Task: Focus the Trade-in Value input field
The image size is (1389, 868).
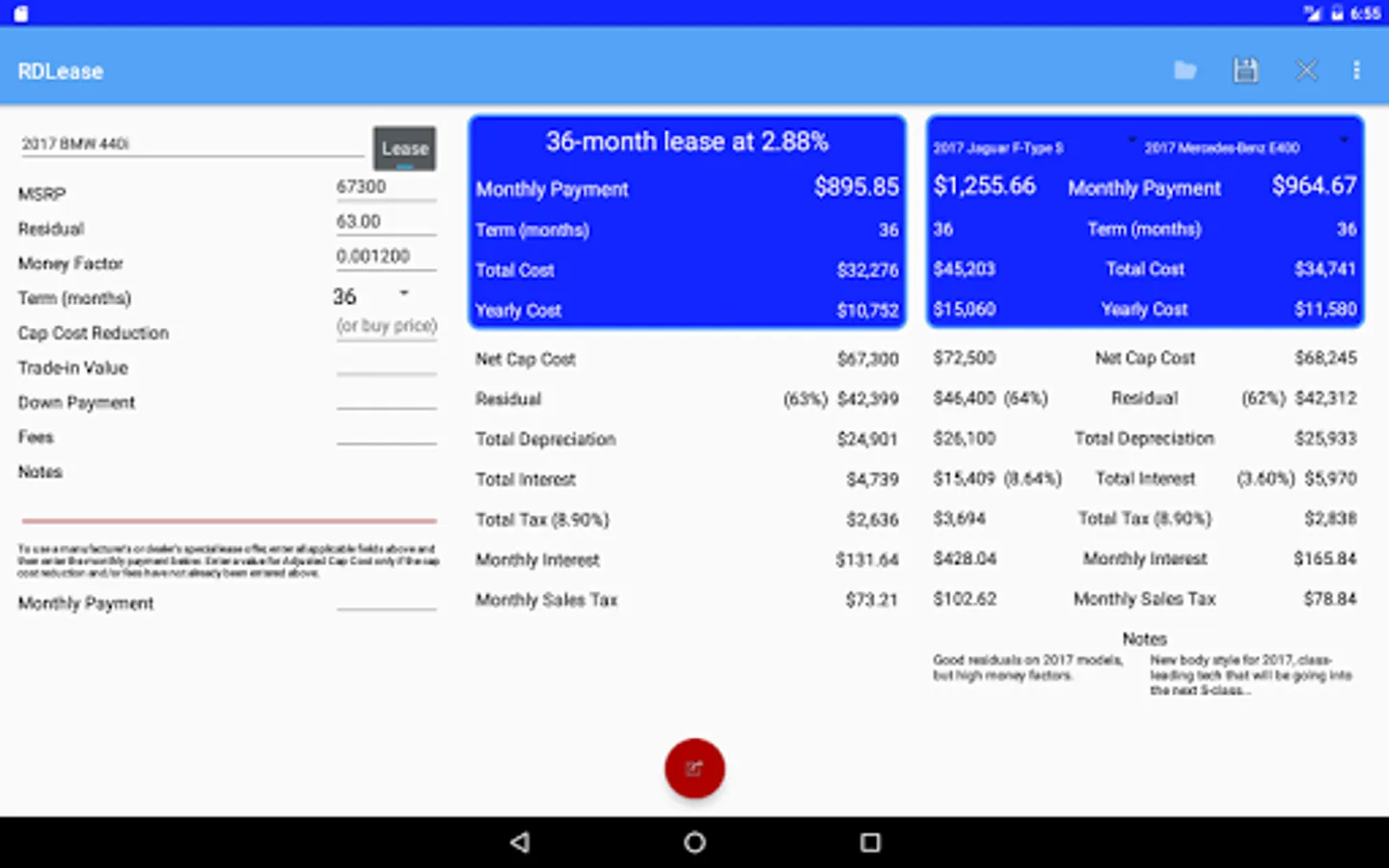Action: [x=386, y=363]
